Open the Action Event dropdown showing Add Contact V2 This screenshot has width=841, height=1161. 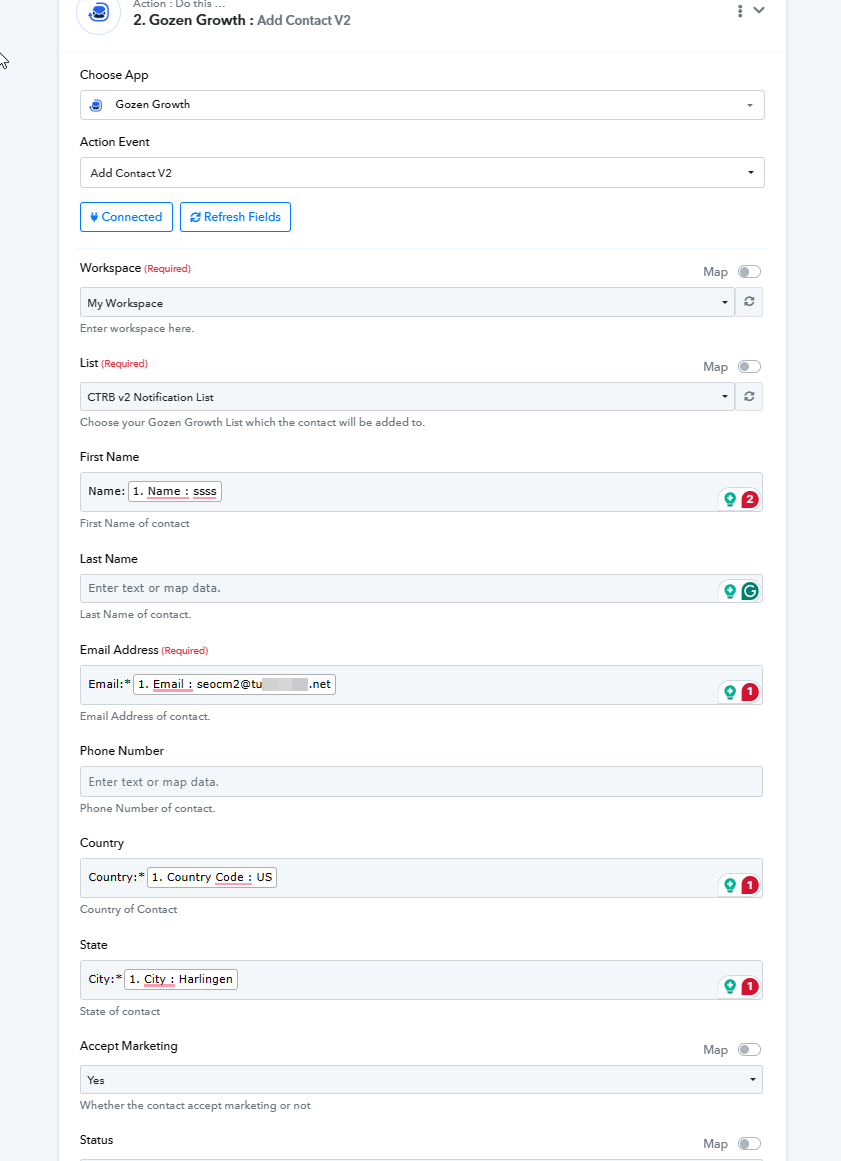coord(422,173)
